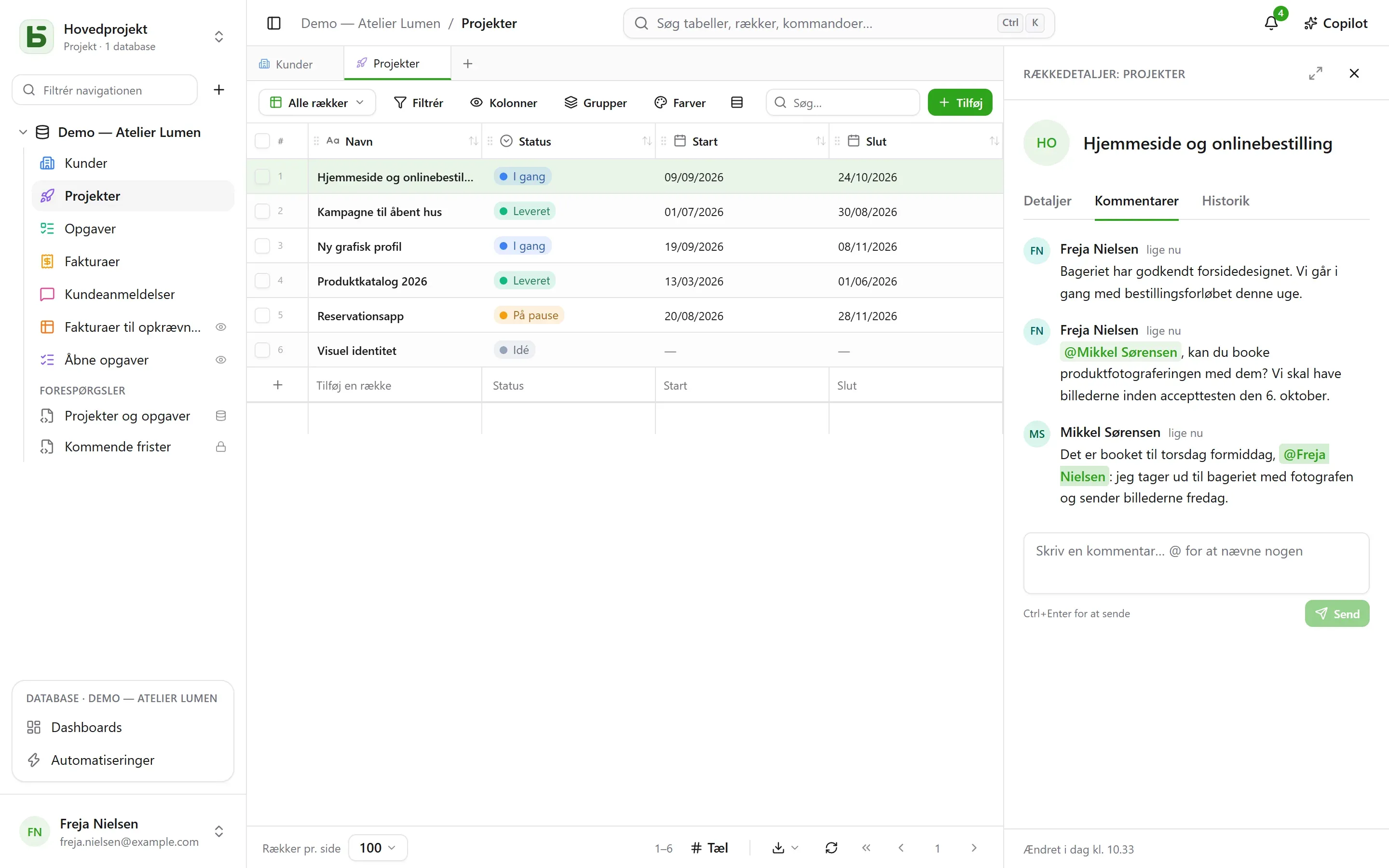Click the row height icon in toolbar
The height and width of the screenshot is (868, 1389).
coord(737,102)
